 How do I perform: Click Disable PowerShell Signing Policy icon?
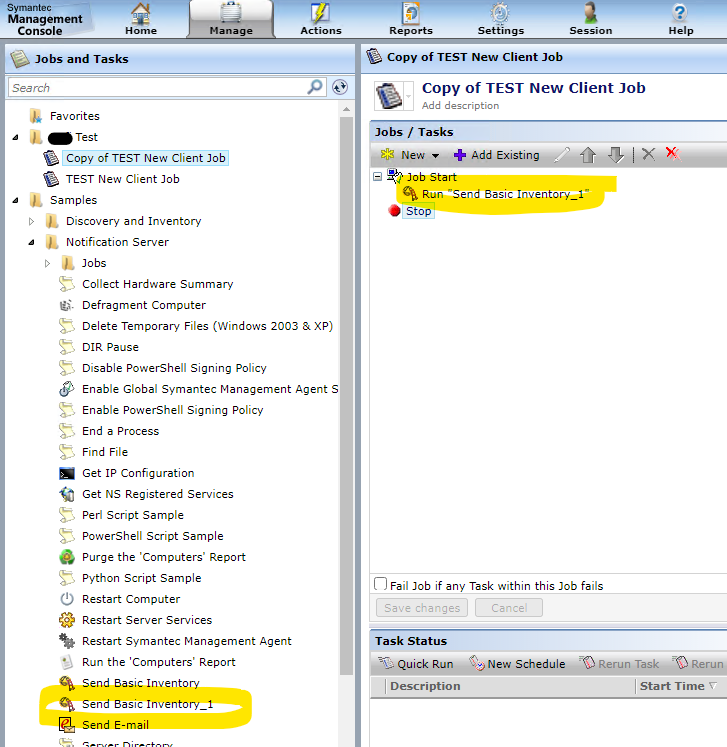(x=67, y=368)
